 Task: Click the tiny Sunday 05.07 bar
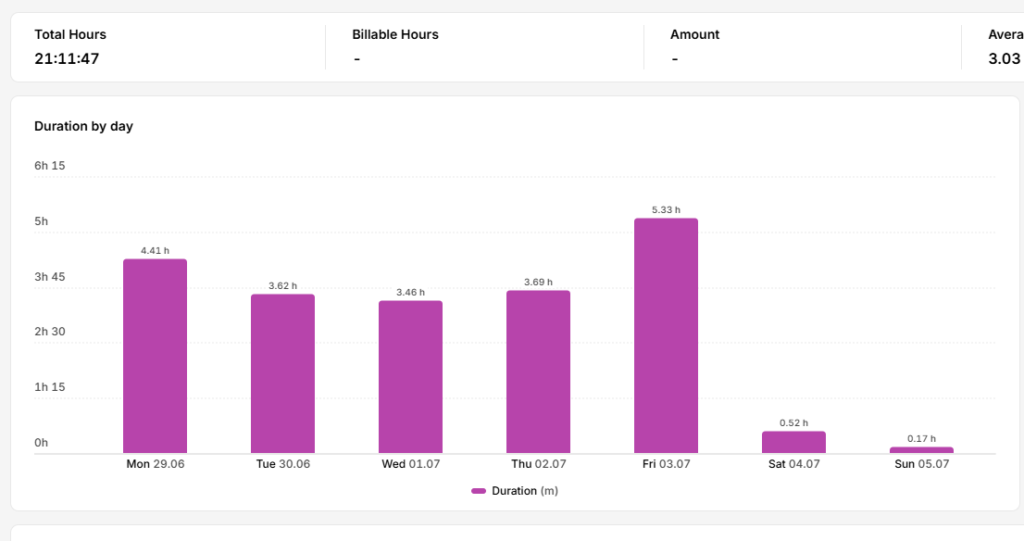click(921, 450)
